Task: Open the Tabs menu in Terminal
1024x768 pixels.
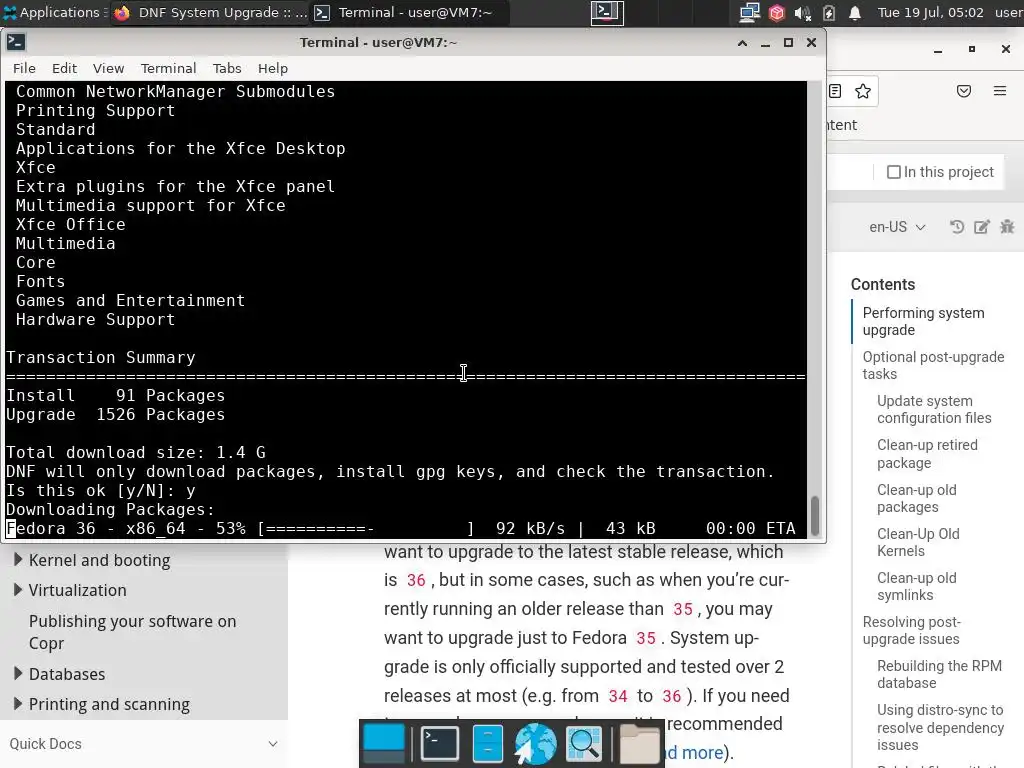Action: click(x=227, y=69)
